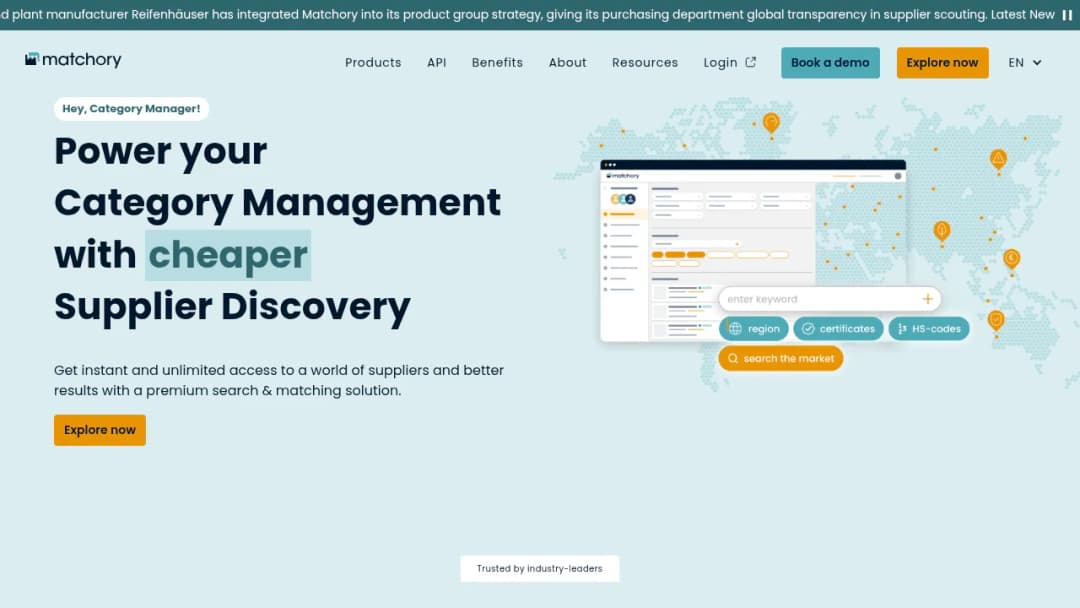The width and height of the screenshot is (1080, 608).
Task: Select the region filter chip
Action: [754, 328]
